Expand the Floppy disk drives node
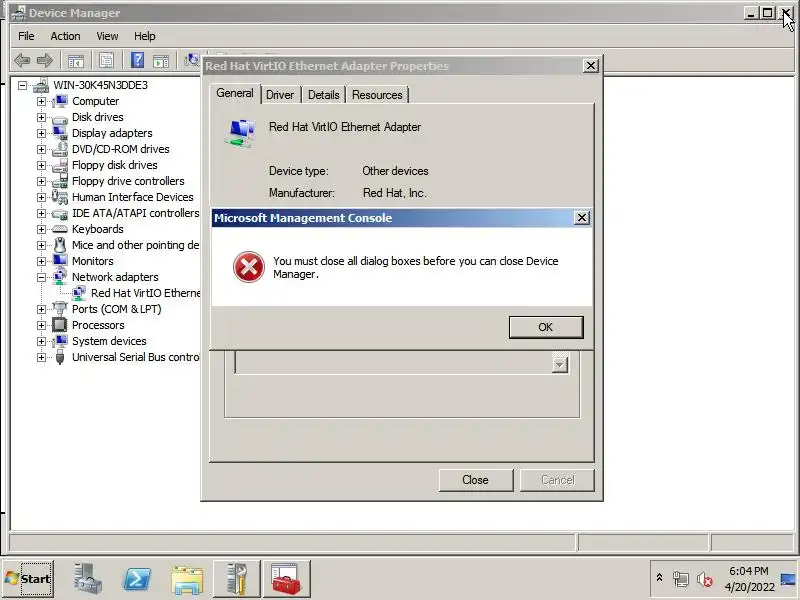800x600 pixels. (41, 165)
